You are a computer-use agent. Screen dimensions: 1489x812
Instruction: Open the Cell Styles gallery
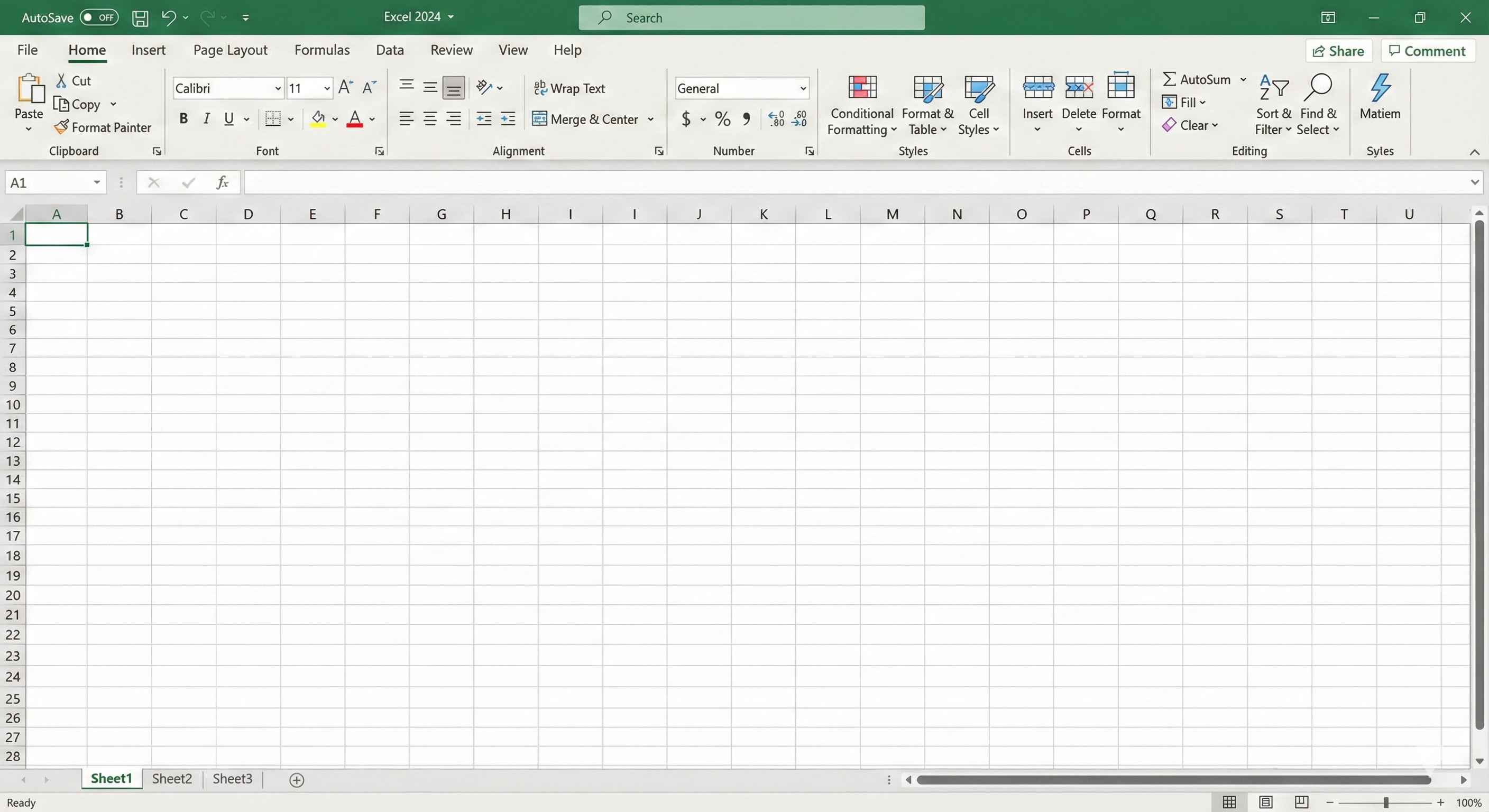tap(978, 104)
